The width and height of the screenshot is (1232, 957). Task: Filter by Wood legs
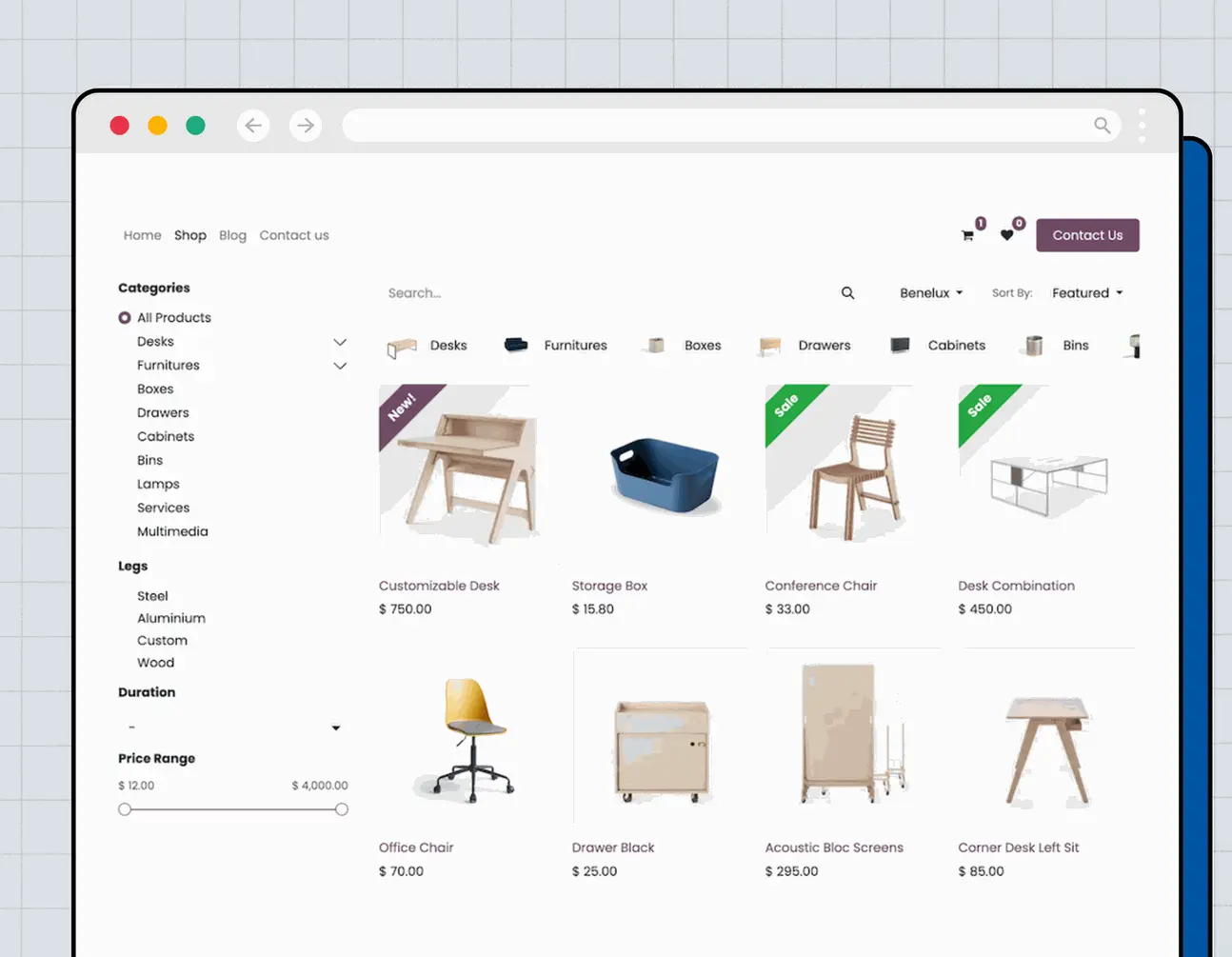(155, 663)
